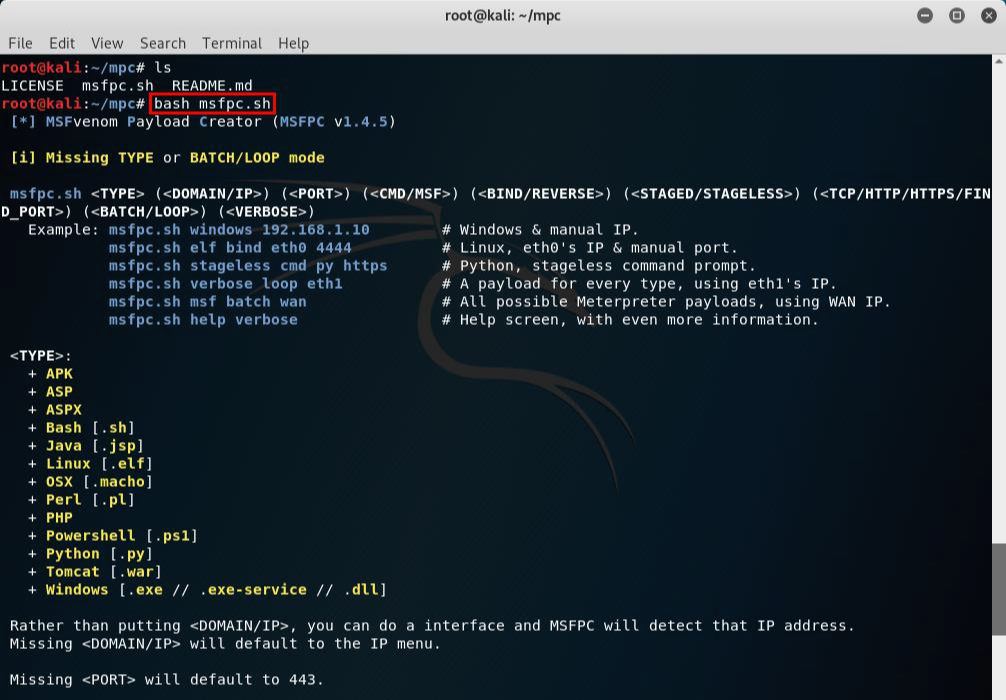
Task: Open the Search menu
Action: click(163, 43)
